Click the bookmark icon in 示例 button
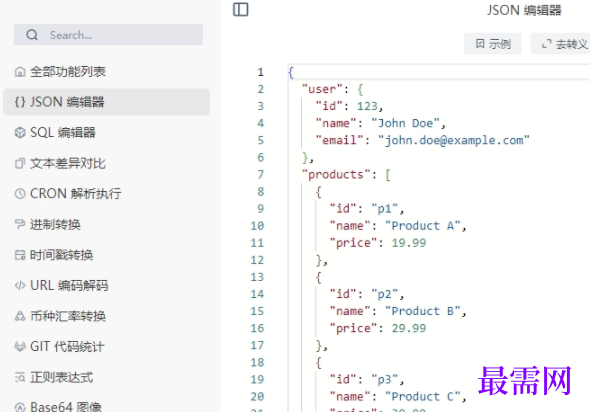The image size is (590, 412). [x=480, y=44]
